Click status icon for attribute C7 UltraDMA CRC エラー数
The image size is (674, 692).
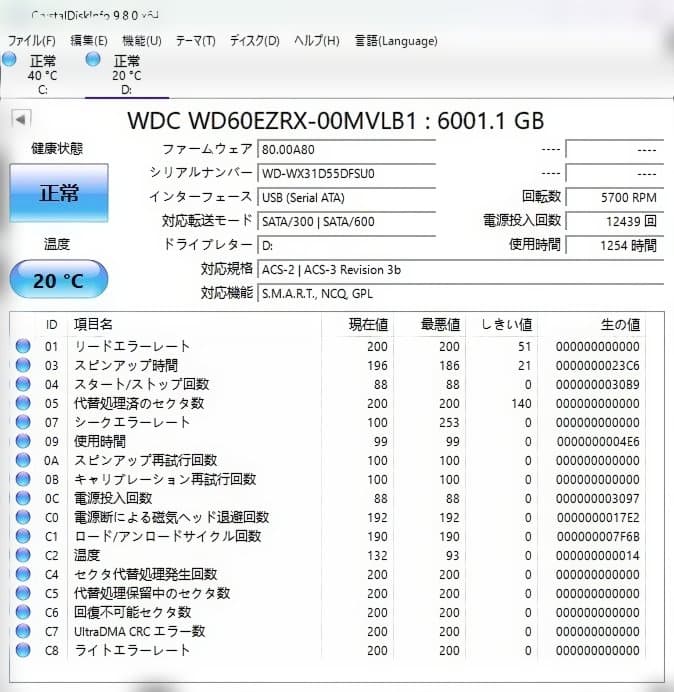point(23,631)
